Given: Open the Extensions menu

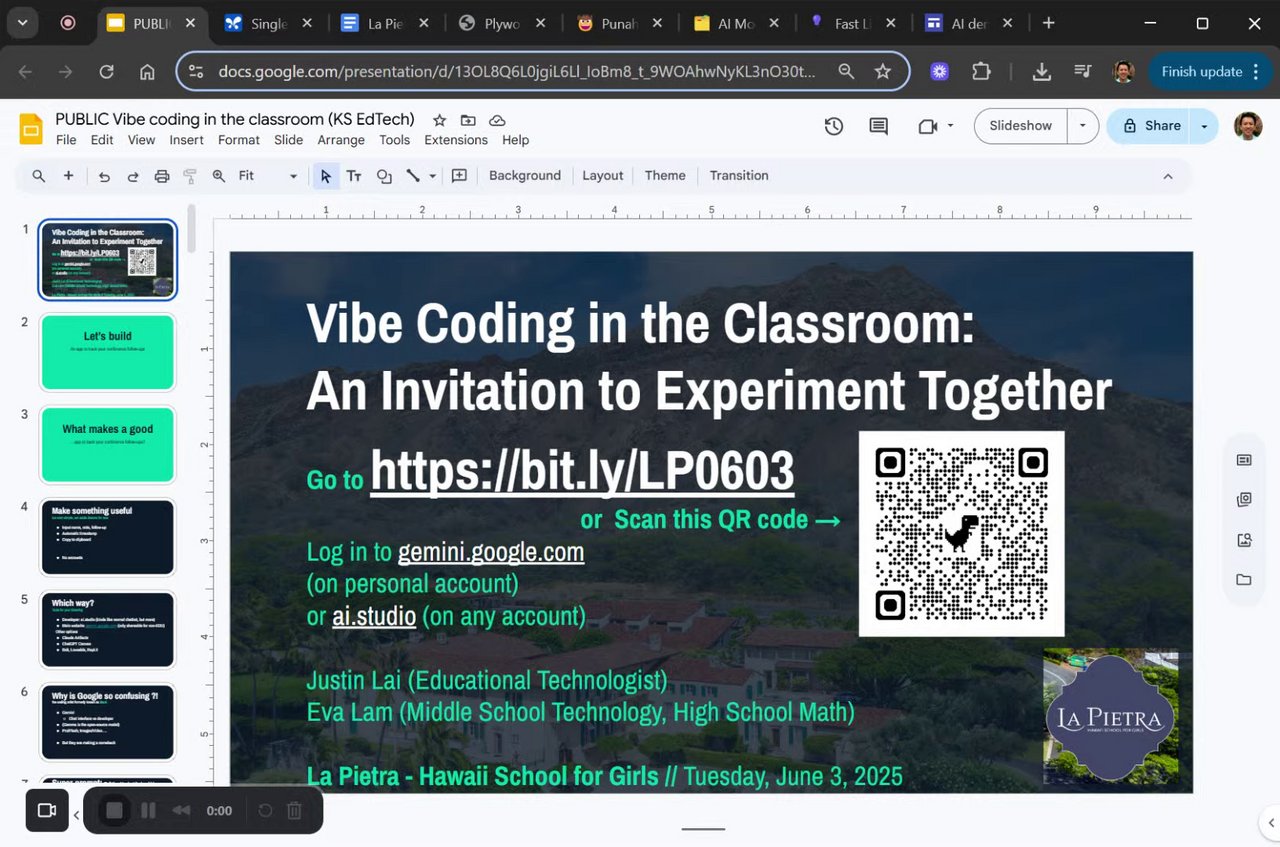Looking at the screenshot, I should click(456, 140).
